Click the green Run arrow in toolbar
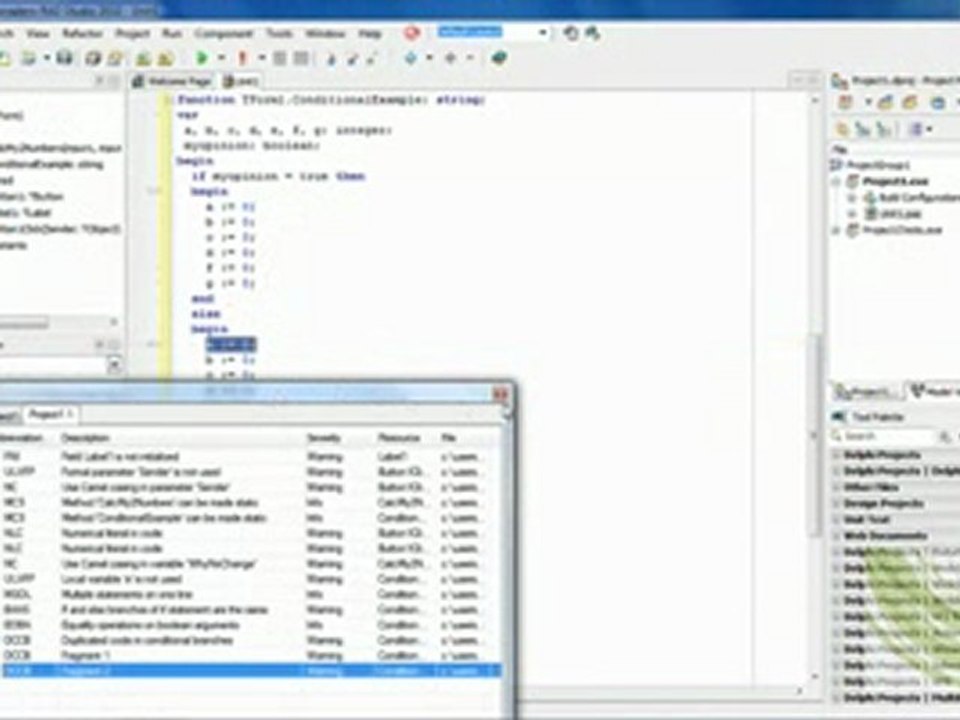The image size is (960, 720). pyautogui.click(x=201, y=58)
